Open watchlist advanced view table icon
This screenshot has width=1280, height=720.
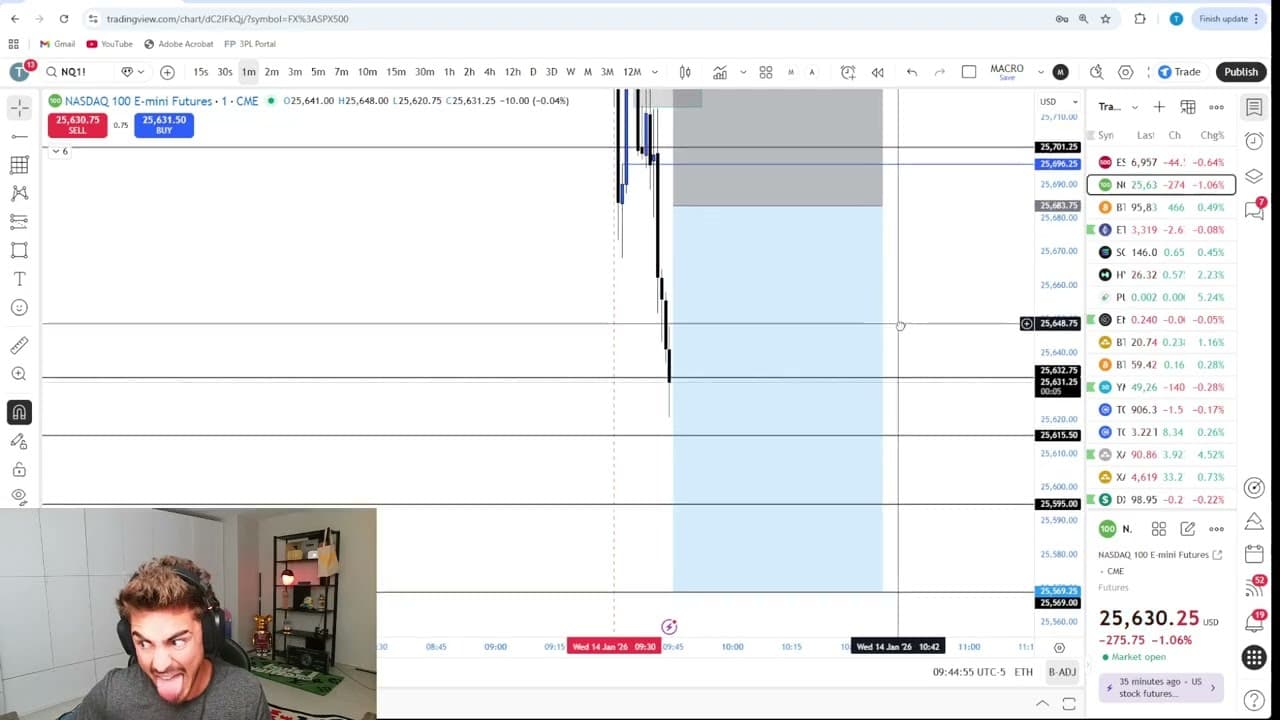tap(1188, 107)
